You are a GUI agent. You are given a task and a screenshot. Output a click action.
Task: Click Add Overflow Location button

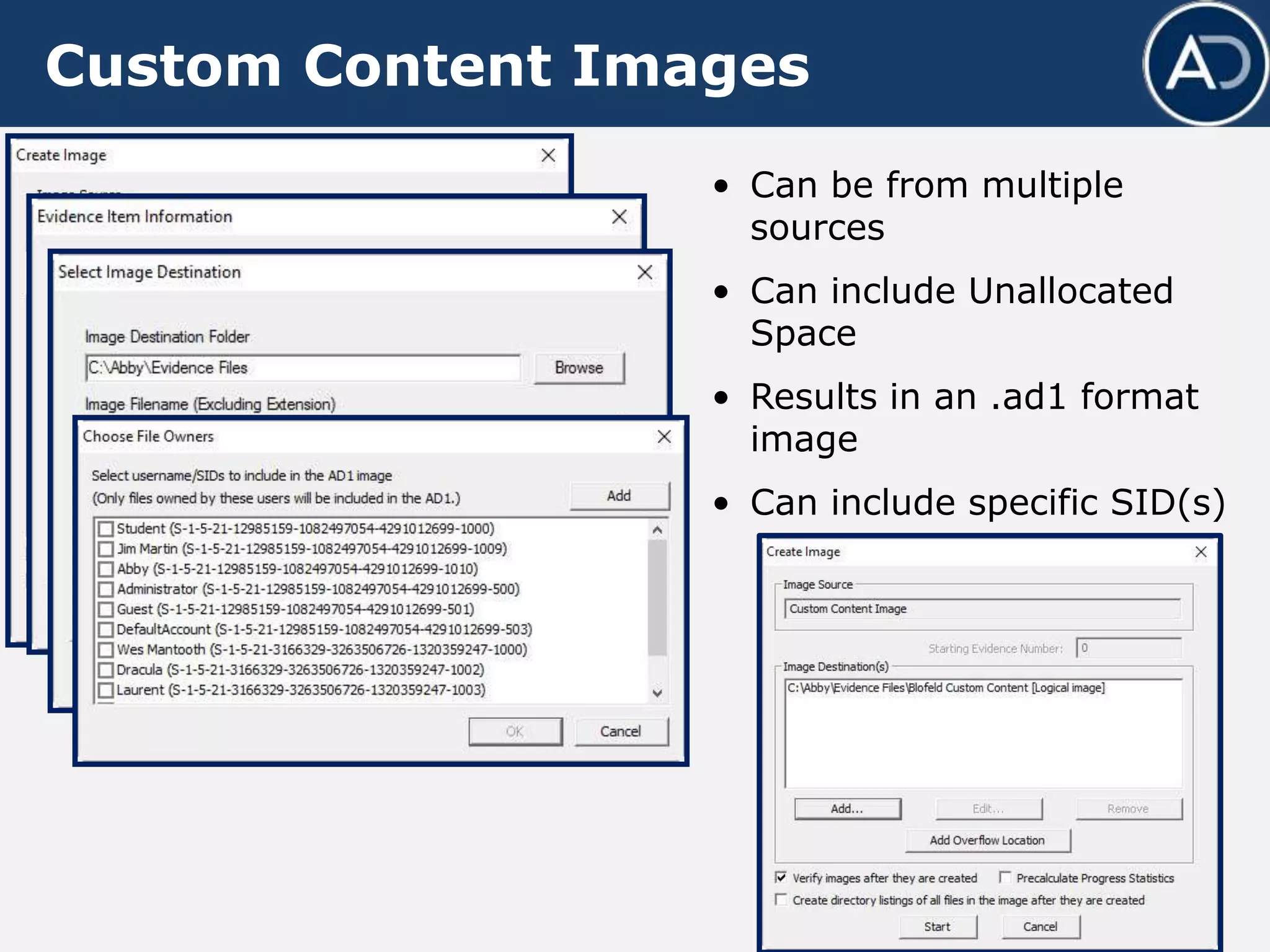(987, 840)
